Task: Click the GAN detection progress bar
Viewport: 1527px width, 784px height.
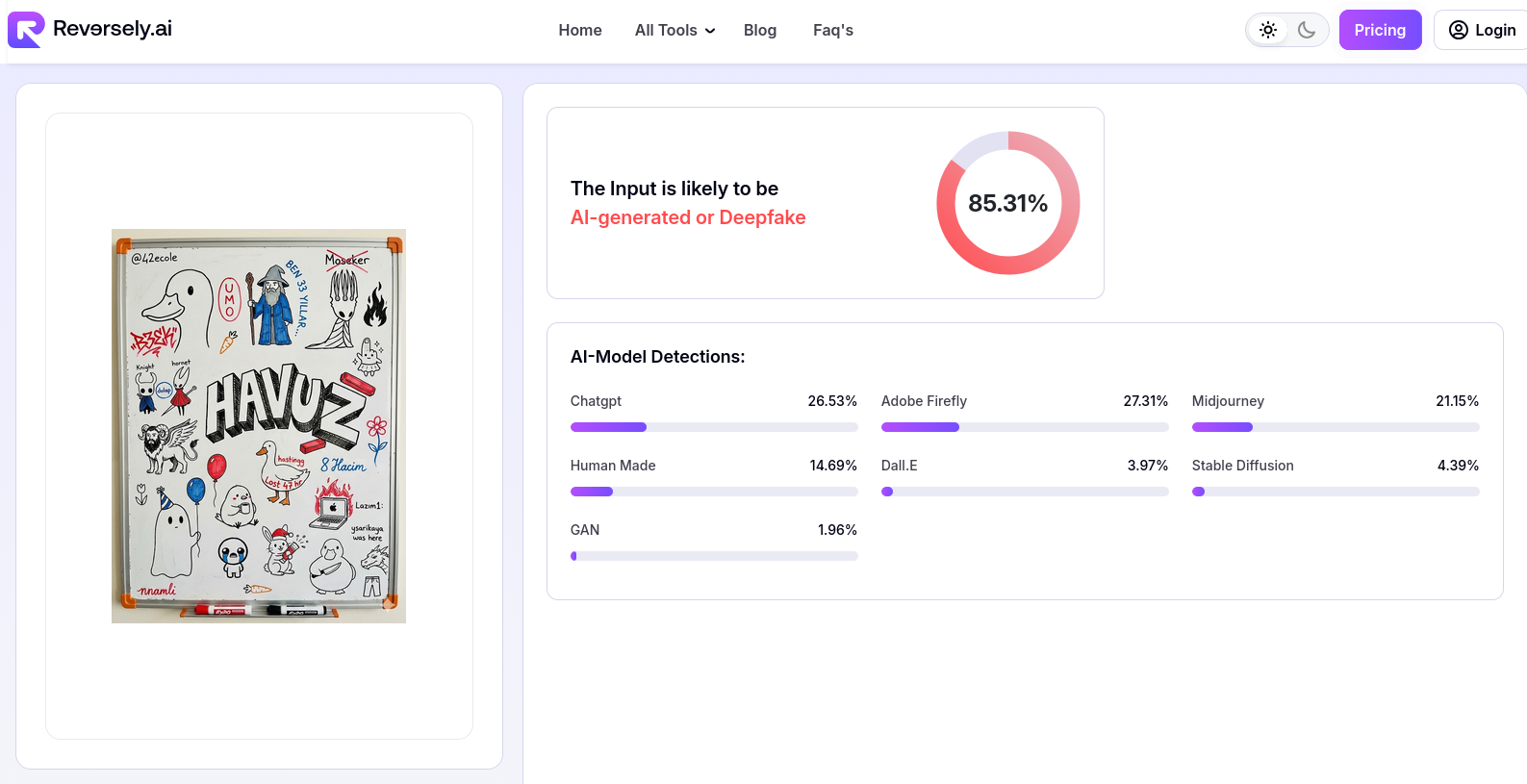Action: [713, 556]
